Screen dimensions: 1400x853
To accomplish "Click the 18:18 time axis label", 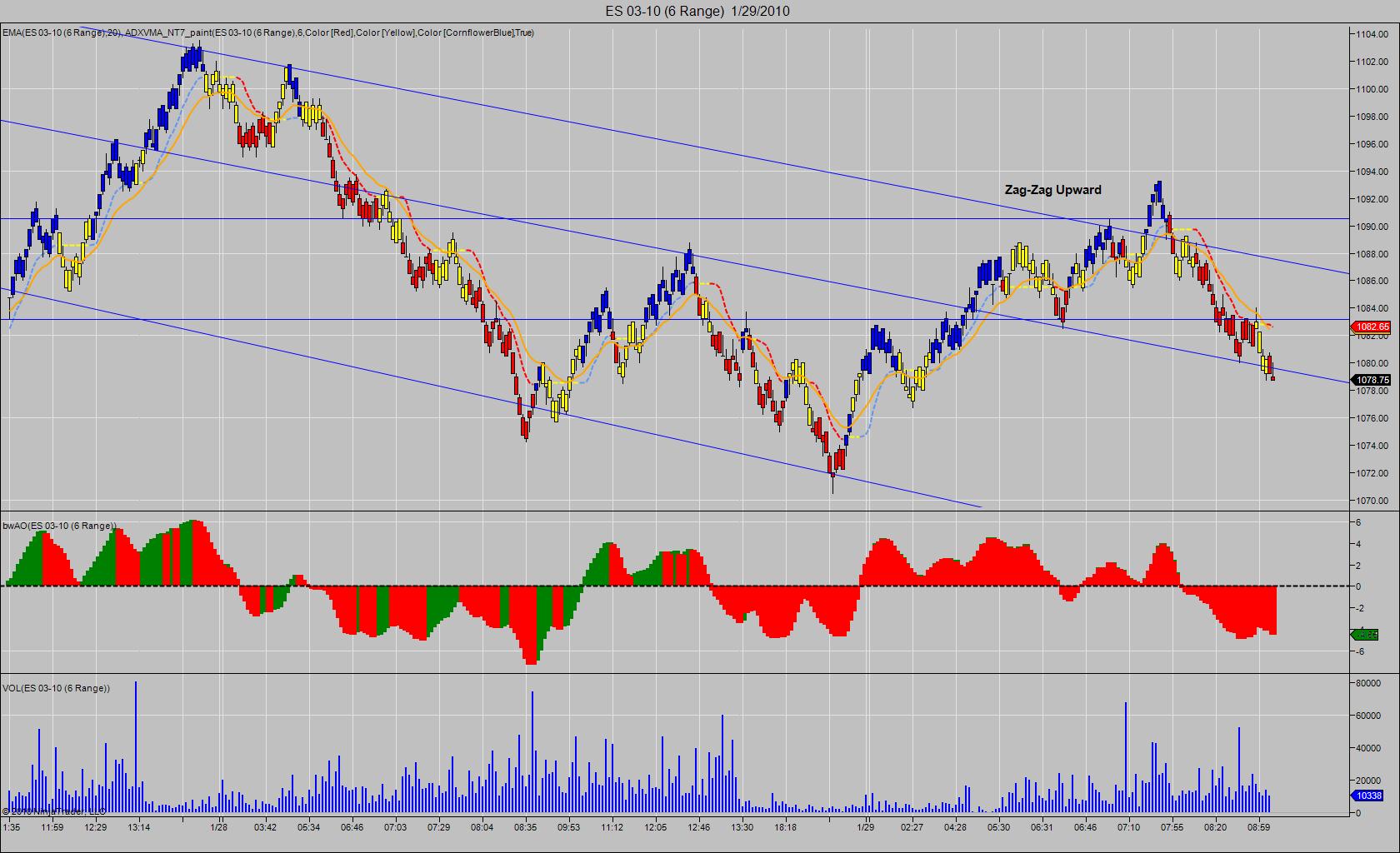I will [786, 827].
